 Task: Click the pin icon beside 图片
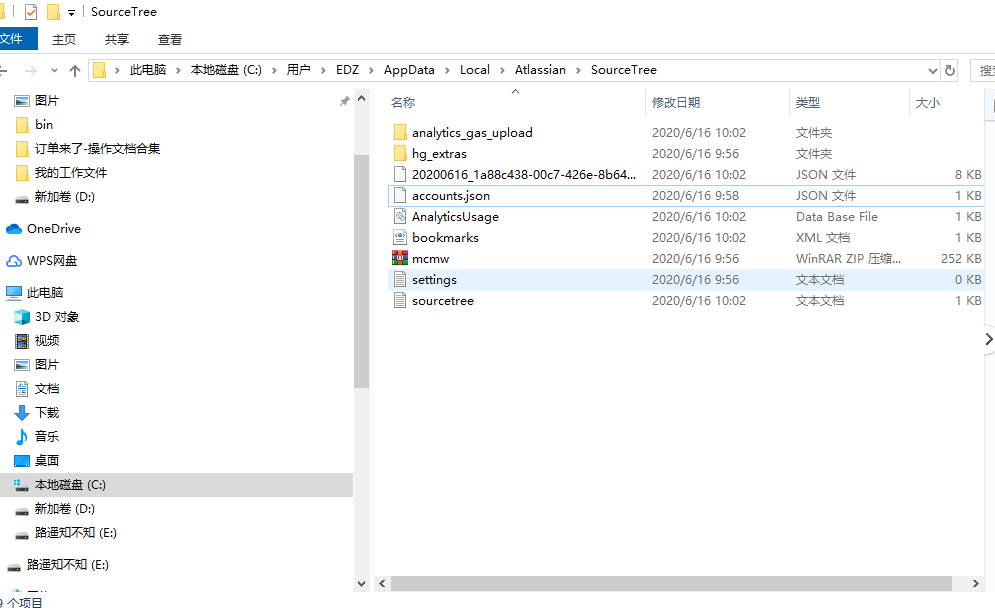345,101
